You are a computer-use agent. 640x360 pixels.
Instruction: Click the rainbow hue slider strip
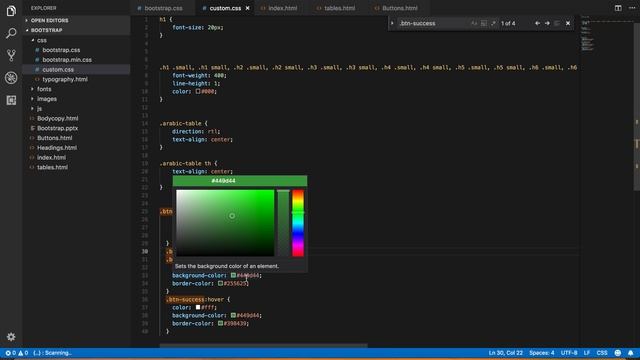tap(298, 223)
